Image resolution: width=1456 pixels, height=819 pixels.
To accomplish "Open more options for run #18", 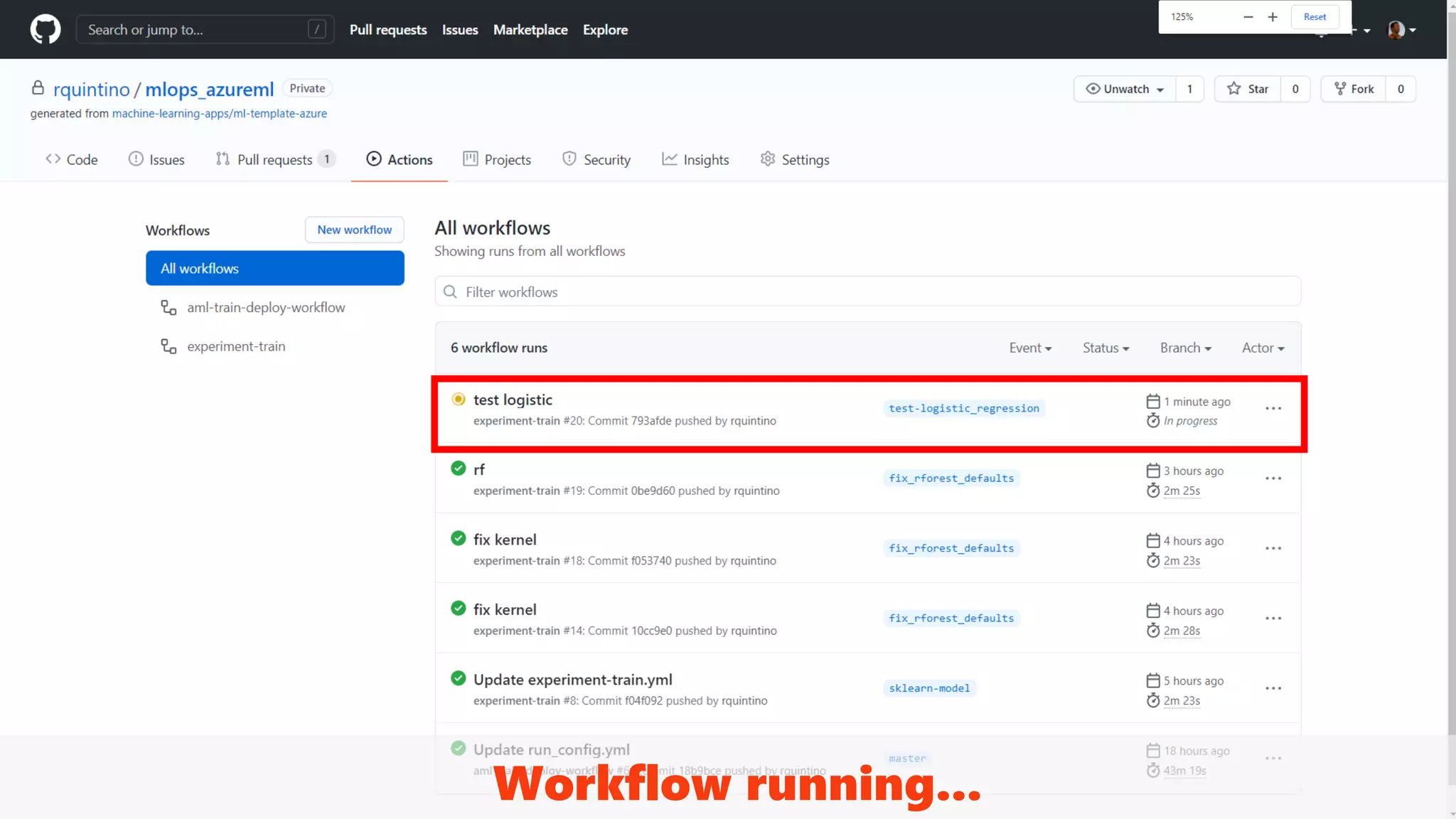I will point(1273,549).
